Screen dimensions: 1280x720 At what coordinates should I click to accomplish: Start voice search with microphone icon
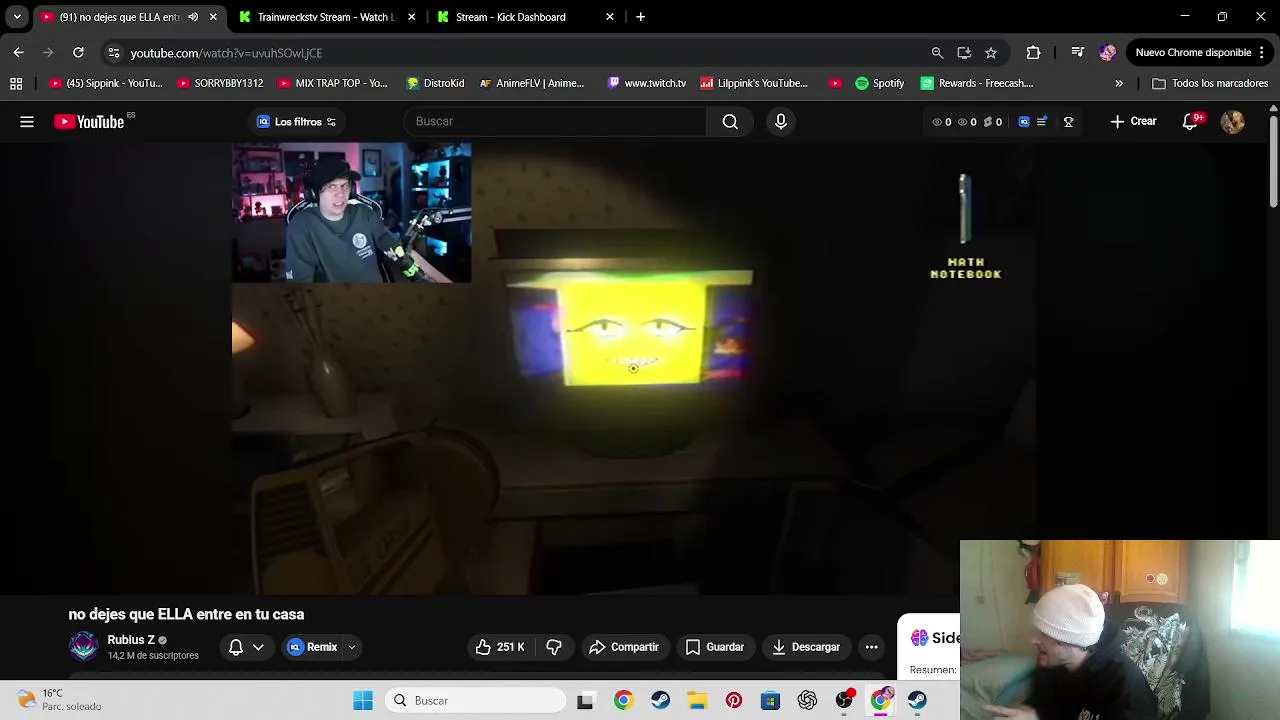pos(781,122)
